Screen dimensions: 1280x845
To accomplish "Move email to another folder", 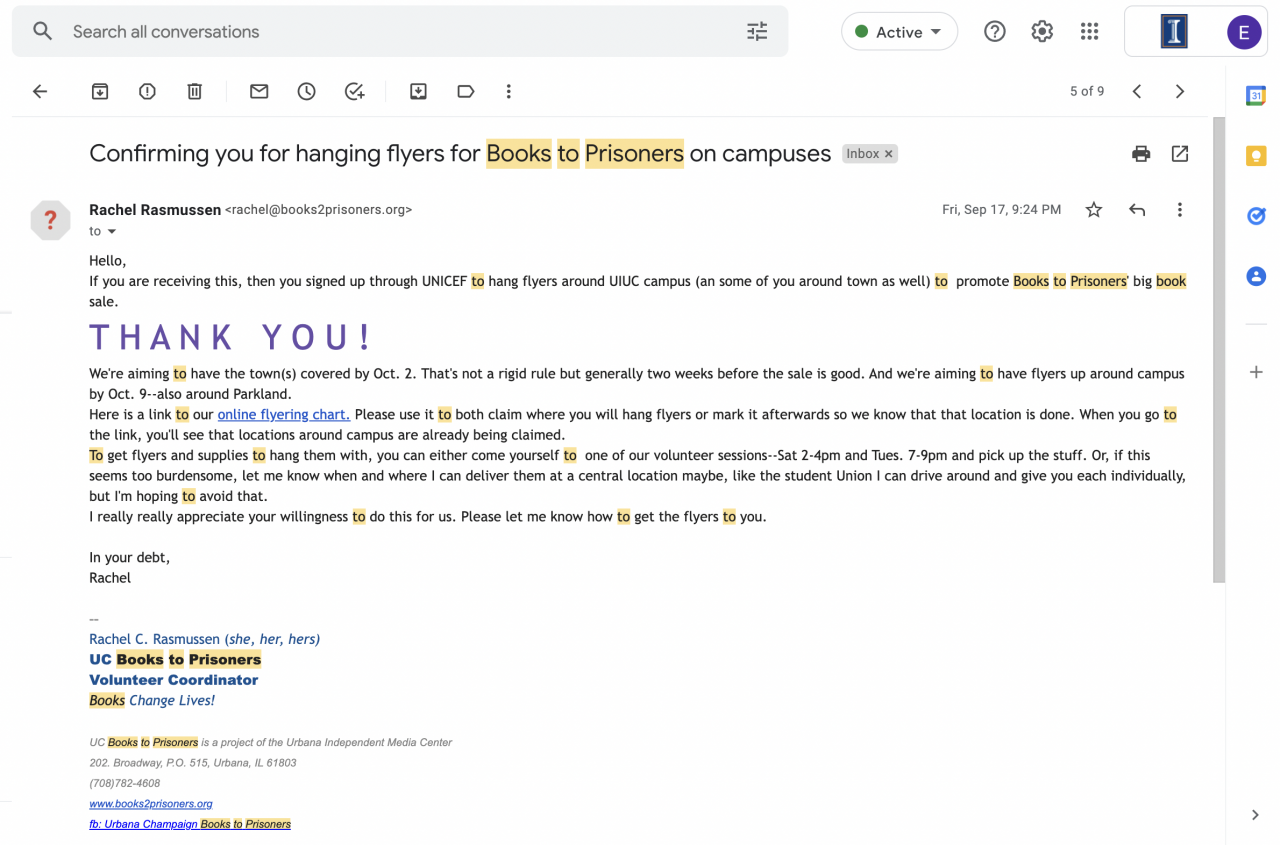I will [419, 92].
